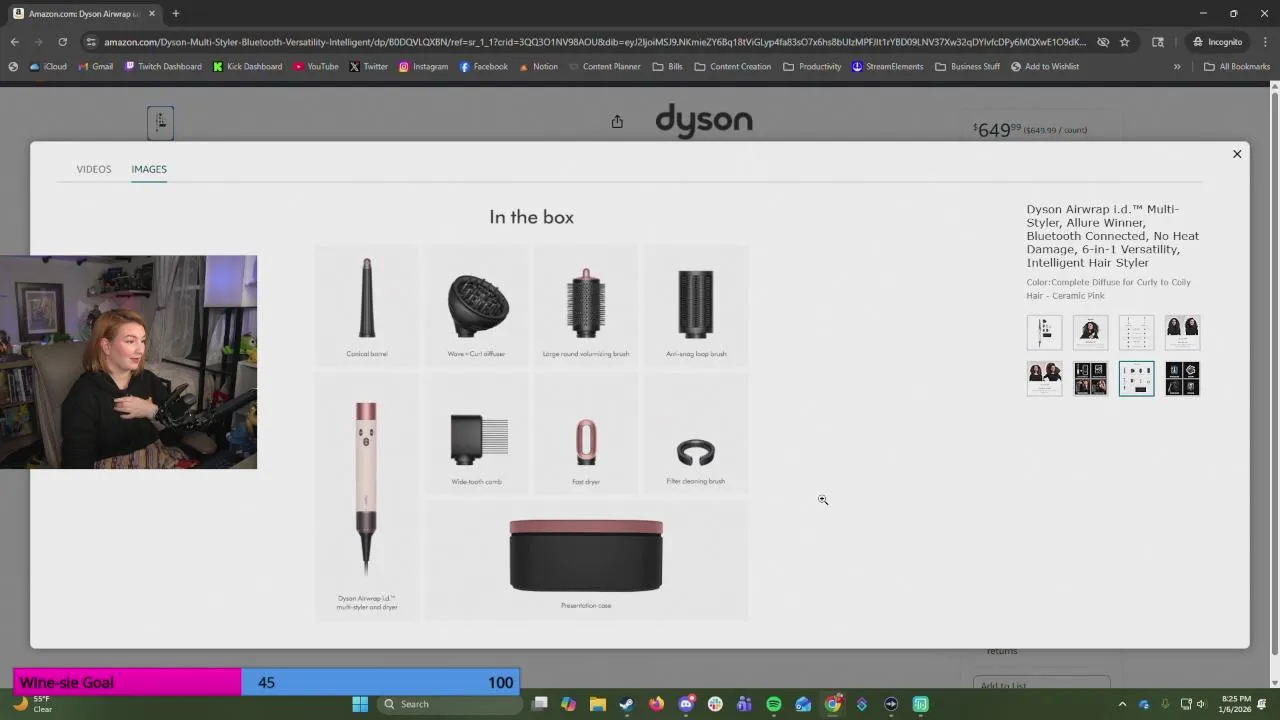Click the share icon beside Dyson logo
Viewport: 1280px width, 720px height.
[x=617, y=121]
